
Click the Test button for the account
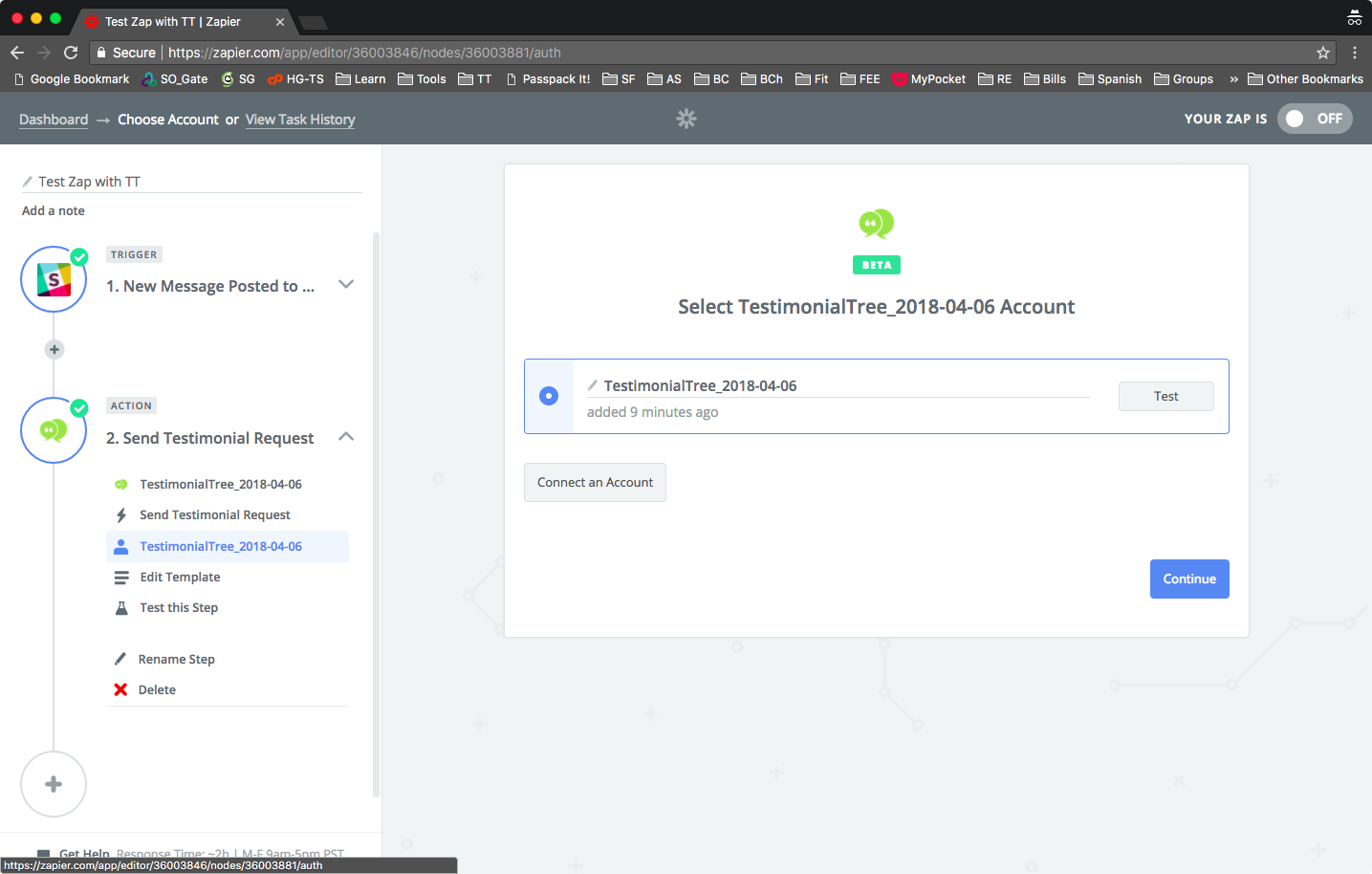click(x=1166, y=397)
